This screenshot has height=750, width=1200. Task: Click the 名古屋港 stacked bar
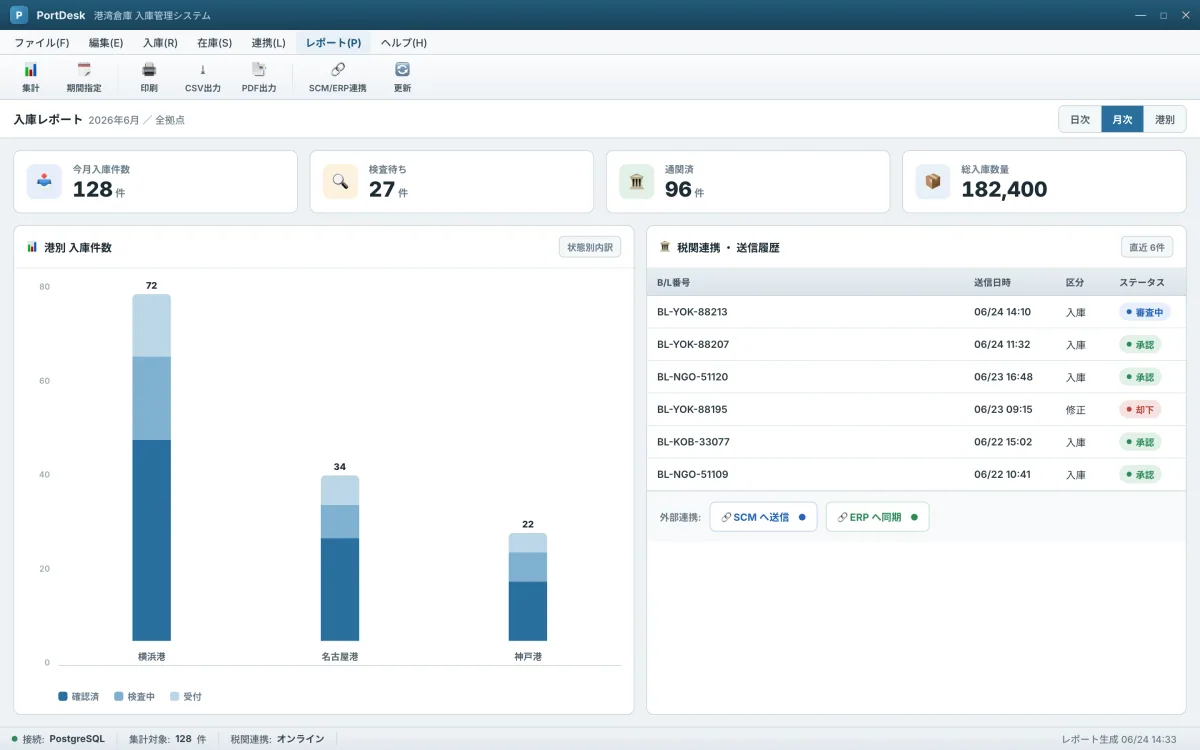[340, 558]
